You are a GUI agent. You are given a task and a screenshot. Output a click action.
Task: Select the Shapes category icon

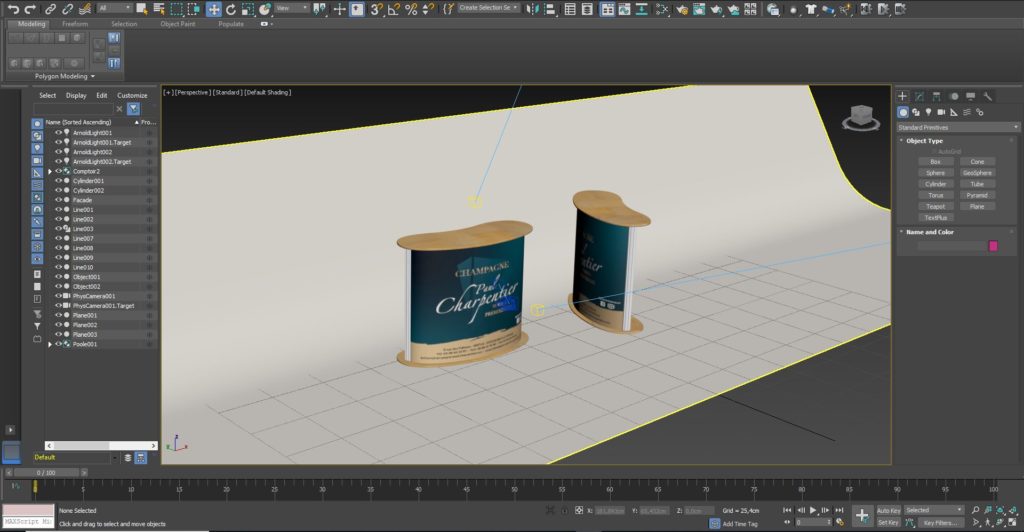[x=916, y=112]
